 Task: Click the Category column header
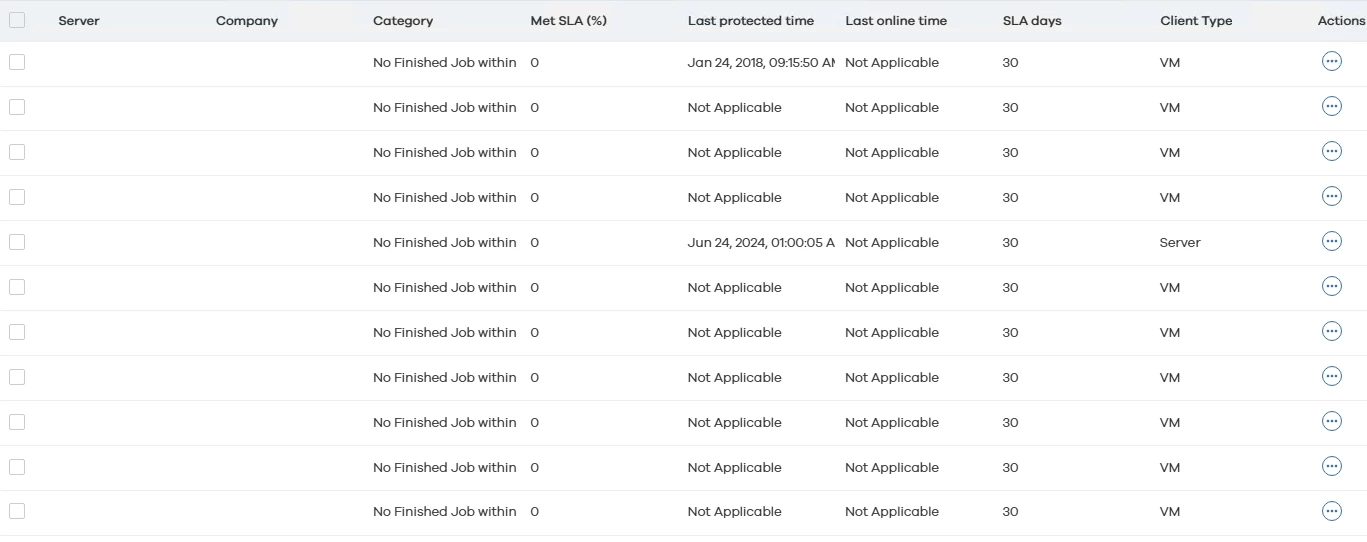[403, 21]
